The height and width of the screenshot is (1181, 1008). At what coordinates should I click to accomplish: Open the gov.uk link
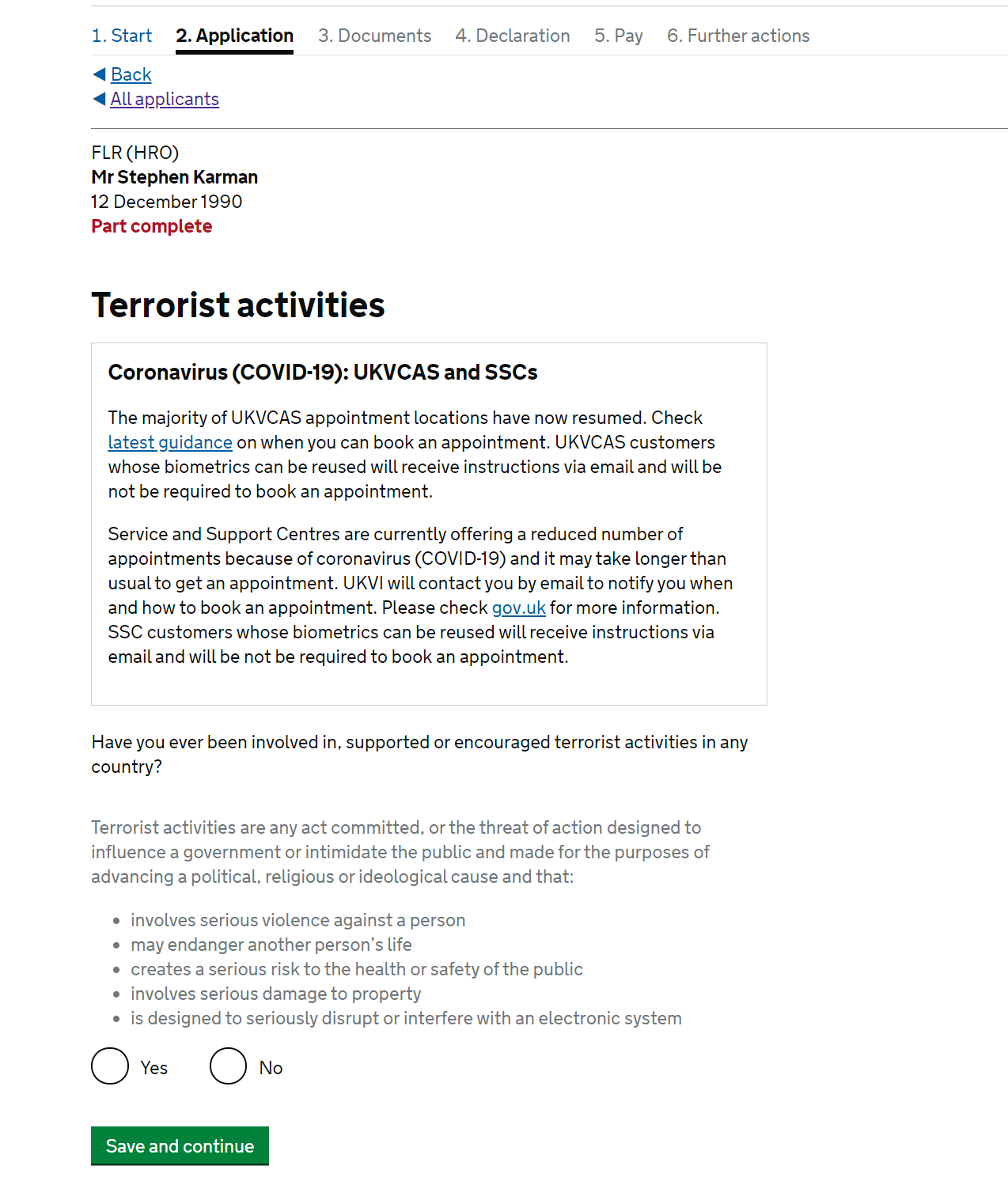pos(519,608)
